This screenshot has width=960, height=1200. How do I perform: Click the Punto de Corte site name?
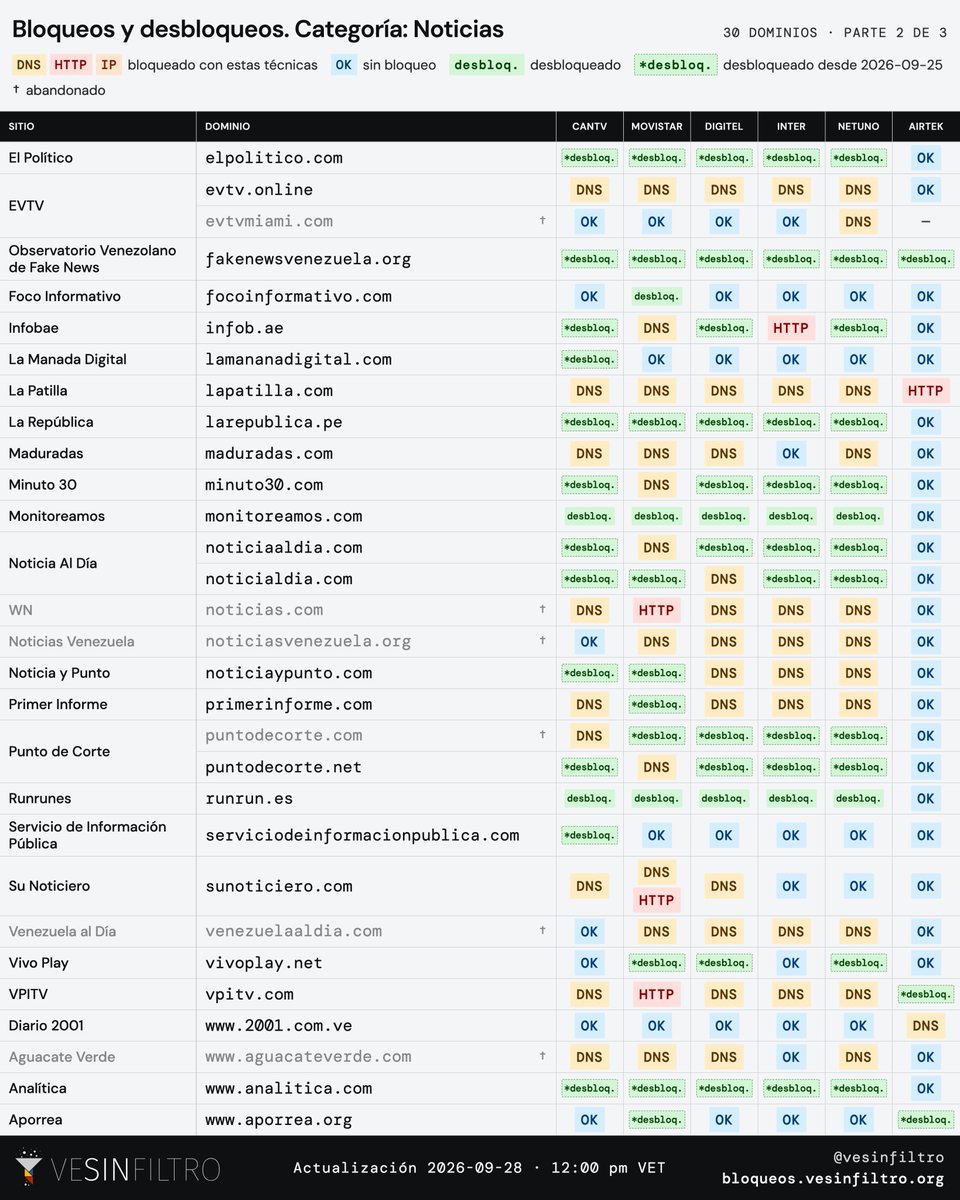click(x=59, y=751)
